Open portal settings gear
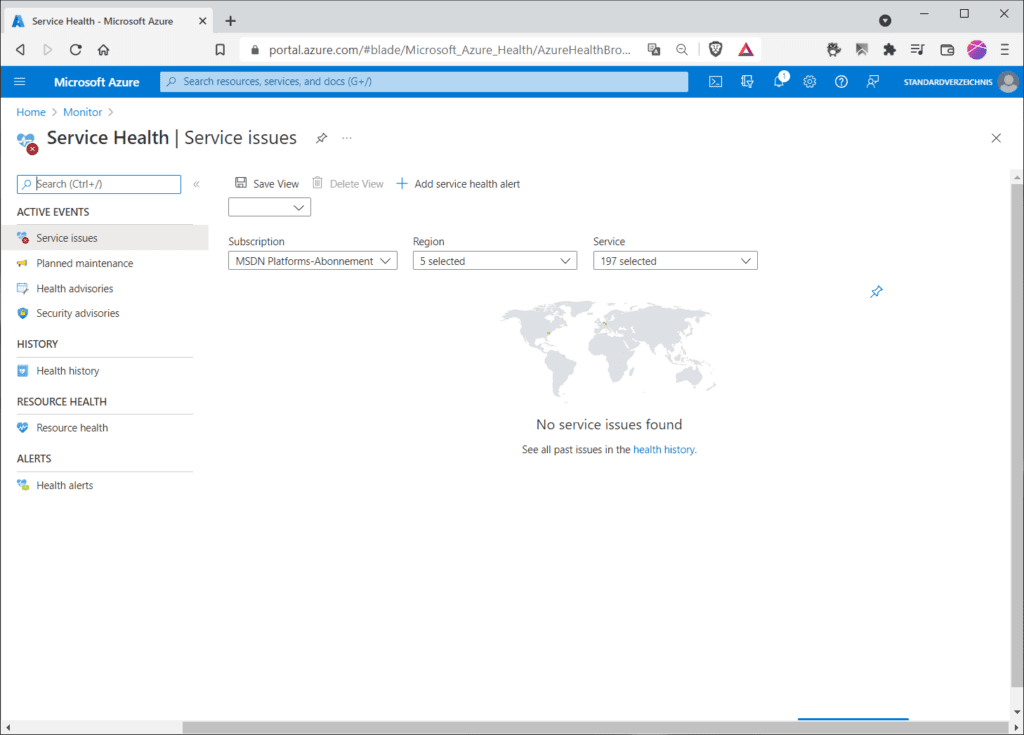1024x735 pixels. pos(810,82)
